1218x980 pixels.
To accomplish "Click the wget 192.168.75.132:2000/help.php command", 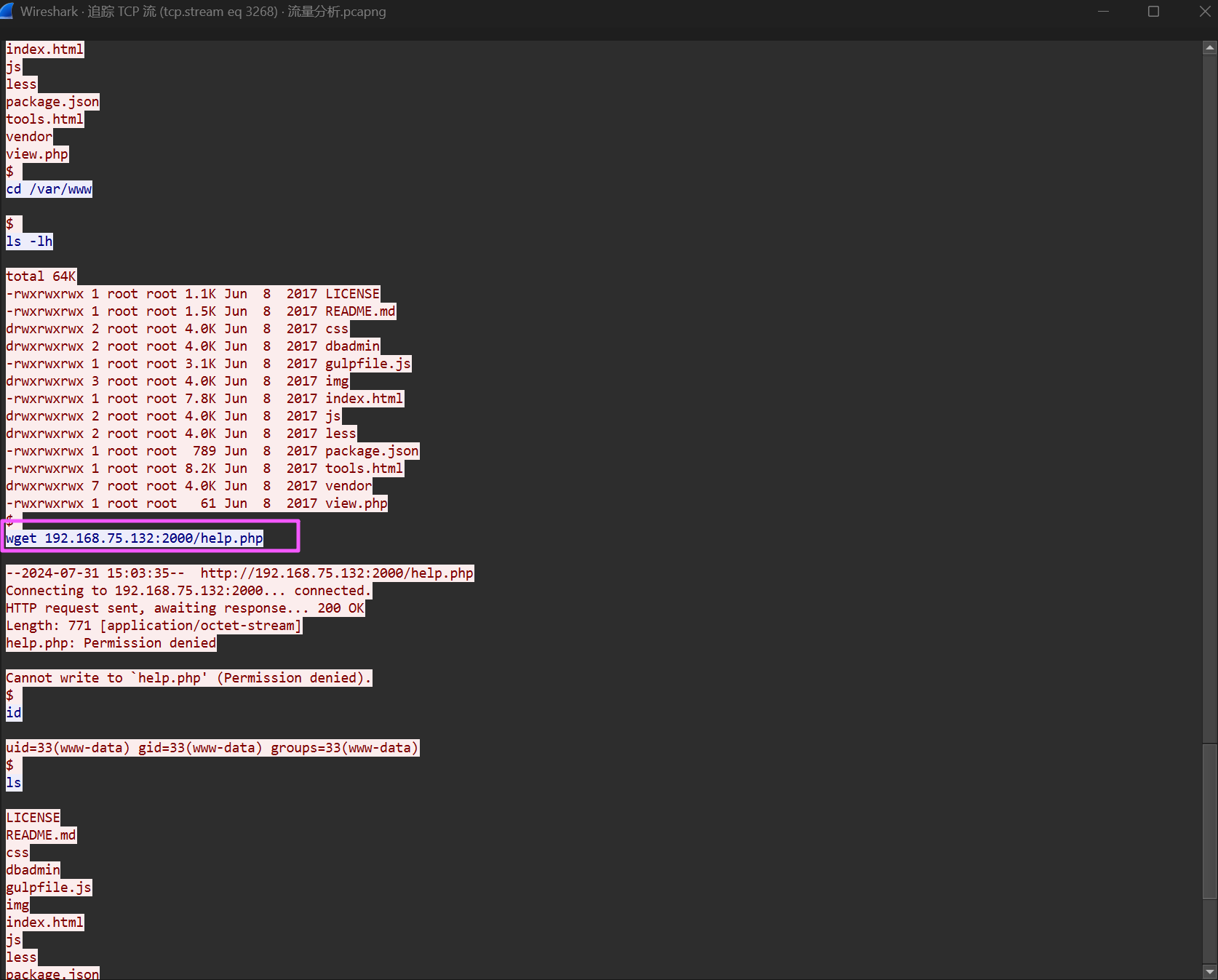I will pos(135,538).
